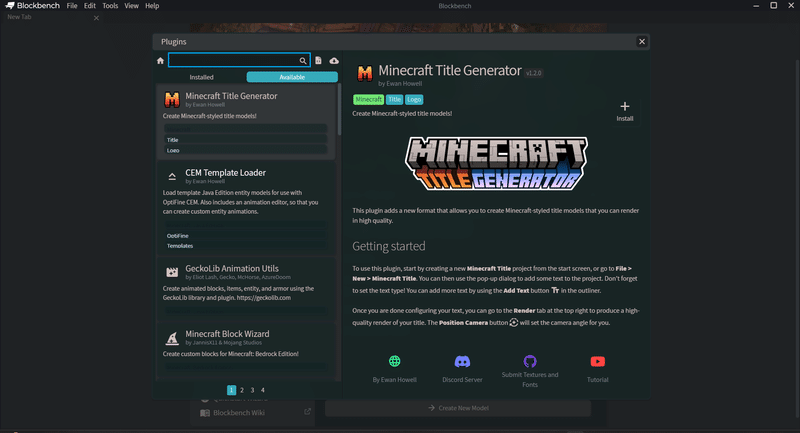Viewport: 800px width, 433px height.
Task: Click the Tutorial link text
Action: tap(597, 380)
